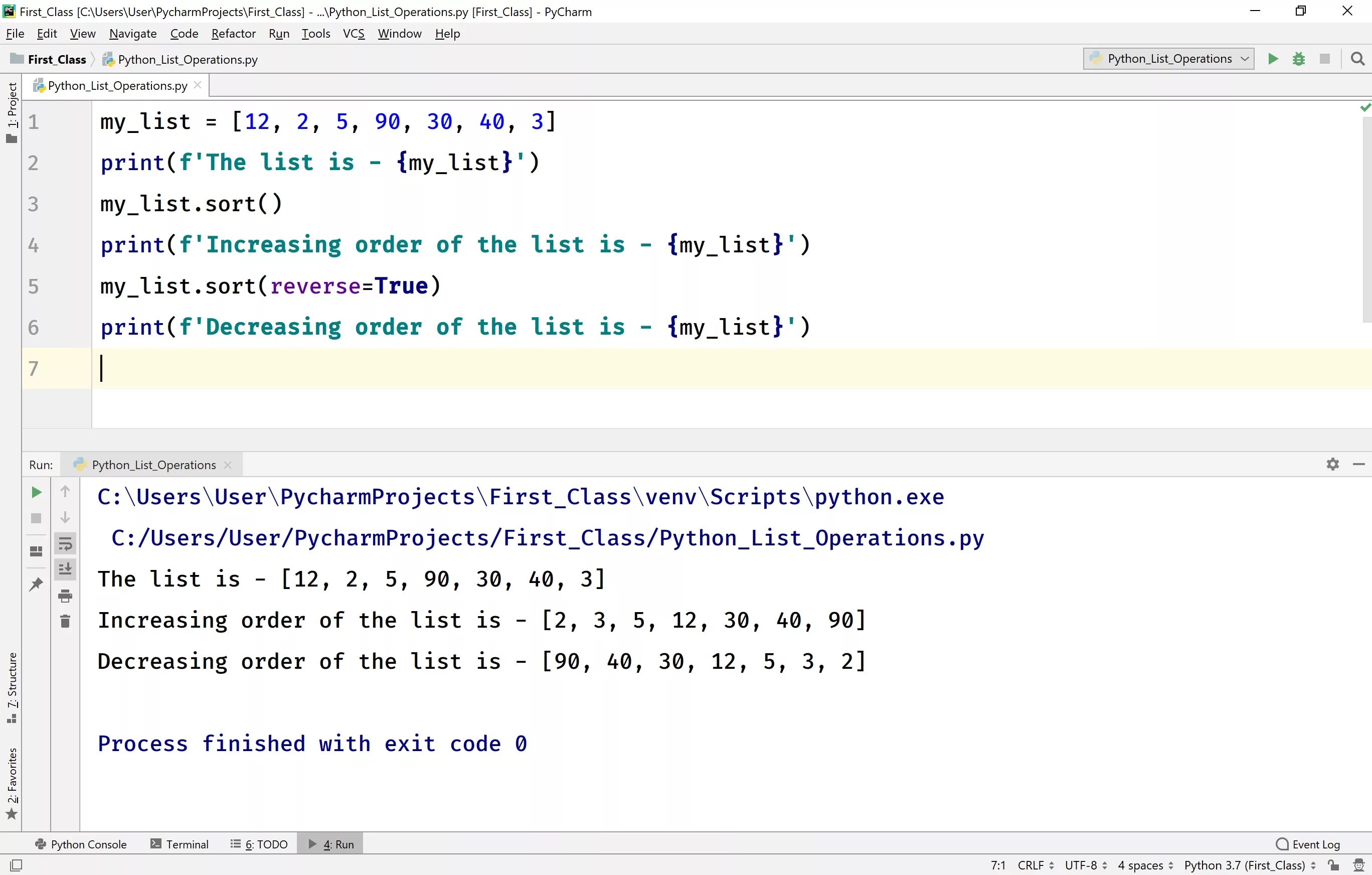Select File menu in menu bar
The image size is (1372, 875).
15,33
